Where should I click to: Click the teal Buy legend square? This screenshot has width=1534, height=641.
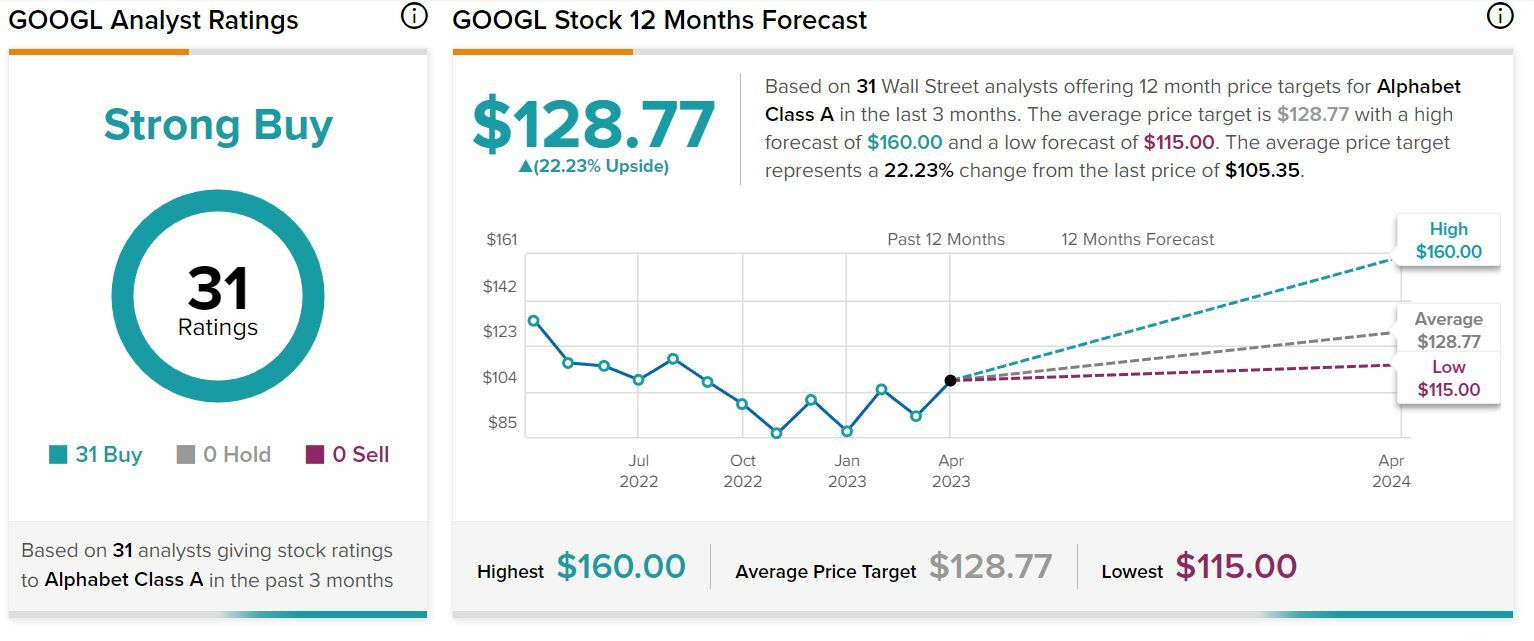click(x=58, y=455)
